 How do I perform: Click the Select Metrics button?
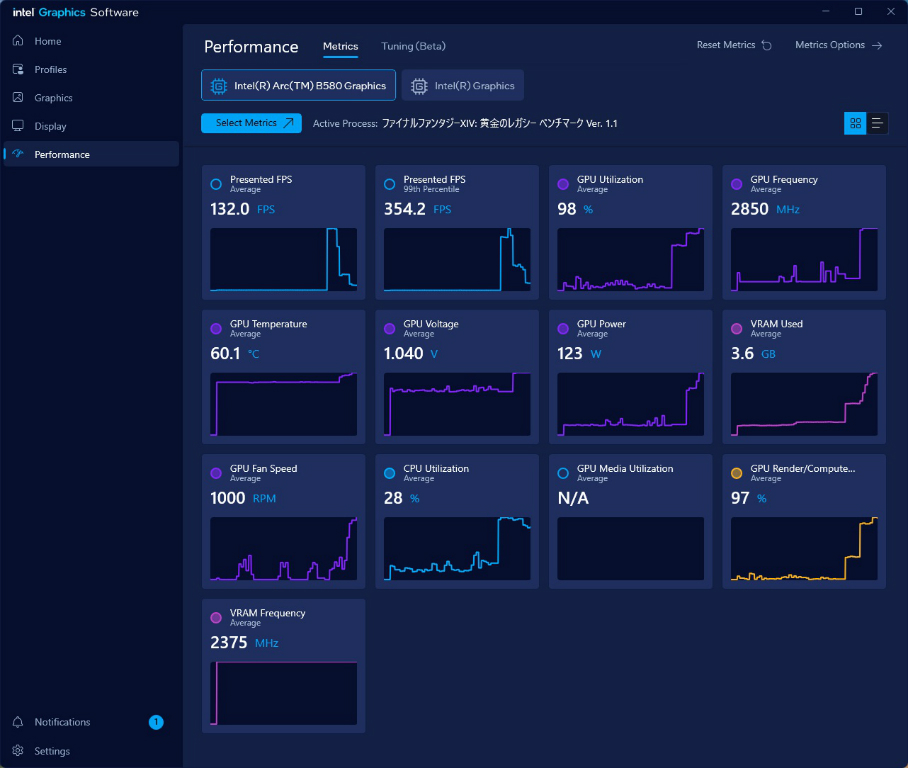coord(251,123)
